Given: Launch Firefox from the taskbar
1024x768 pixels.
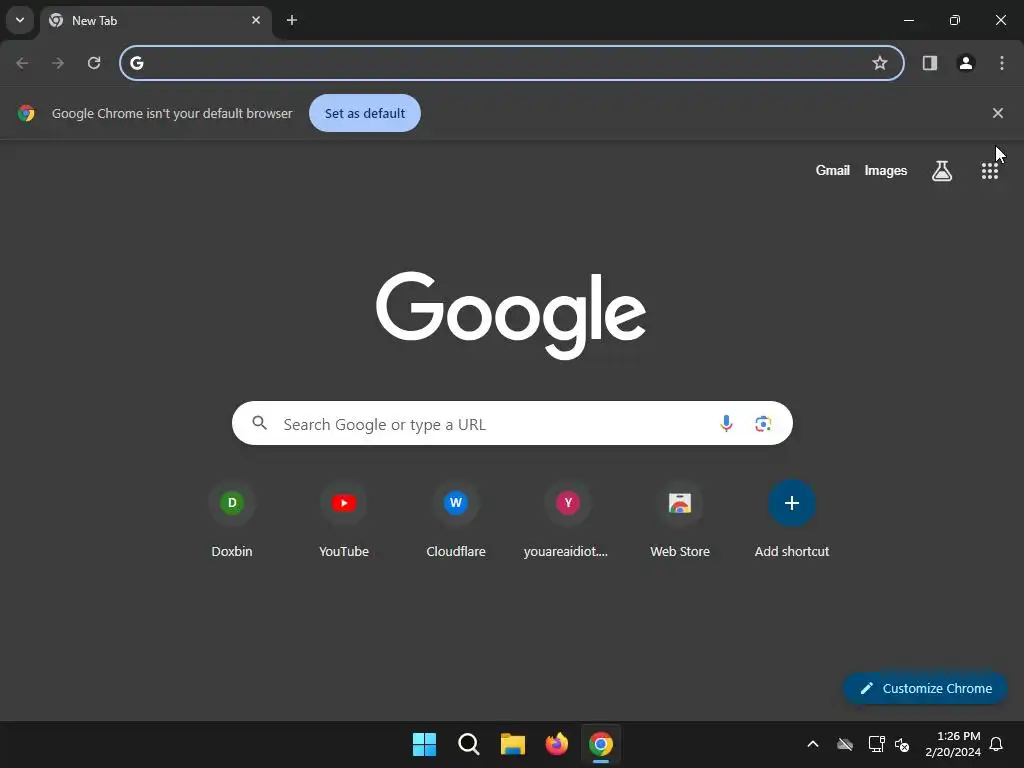Looking at the screenshot, I should pos(556,744).
